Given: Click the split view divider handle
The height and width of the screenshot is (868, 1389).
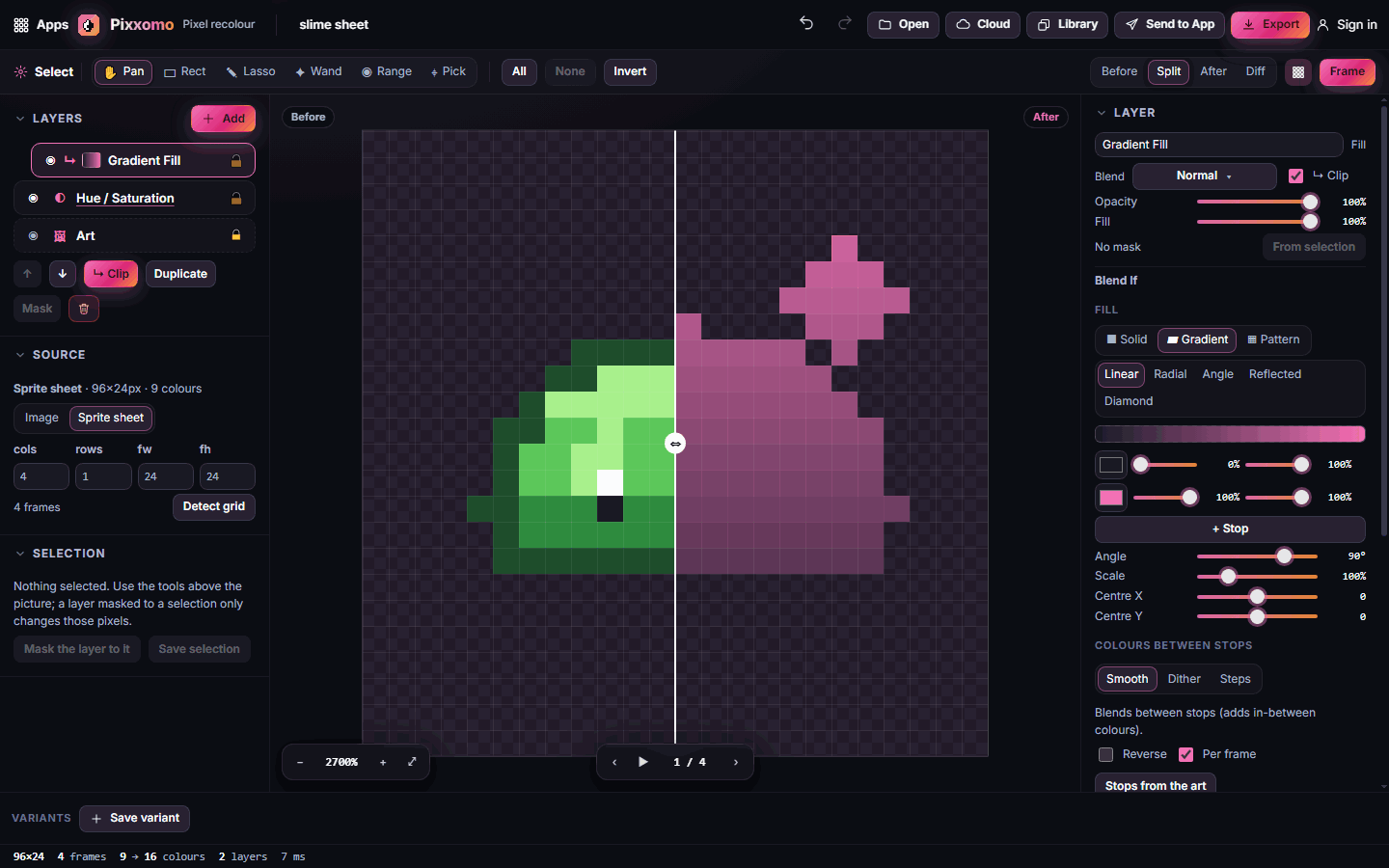Looking at the screenshot, I should 675,444.
